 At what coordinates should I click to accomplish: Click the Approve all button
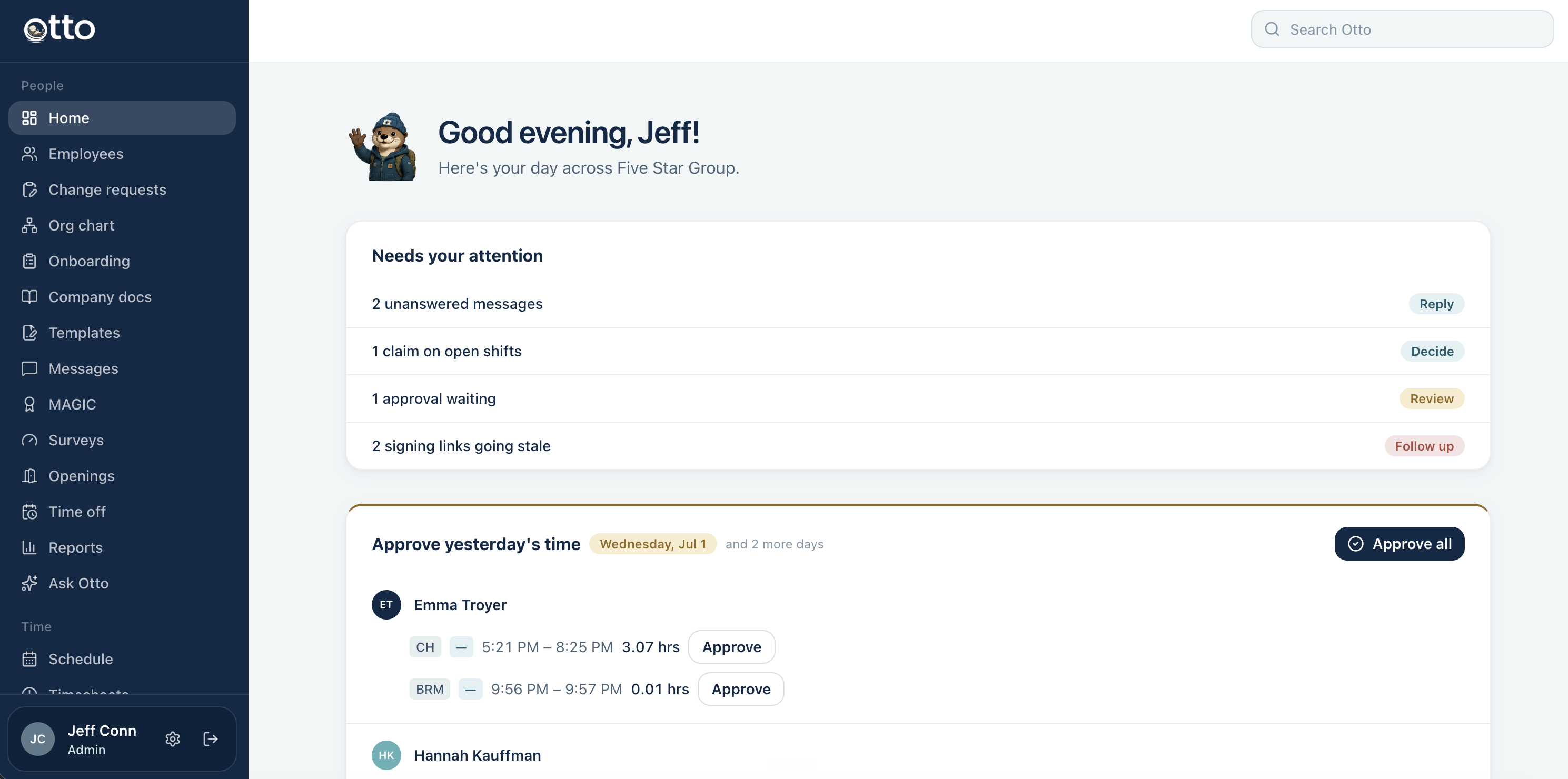[1400, 544]
